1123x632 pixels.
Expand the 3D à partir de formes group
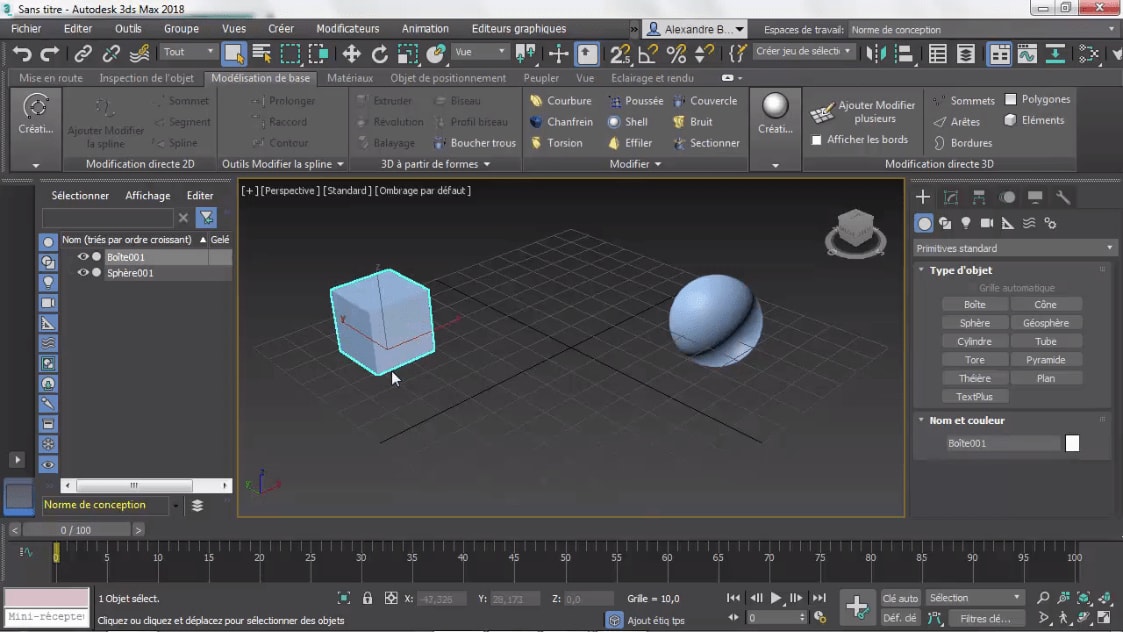coord(435,164)
